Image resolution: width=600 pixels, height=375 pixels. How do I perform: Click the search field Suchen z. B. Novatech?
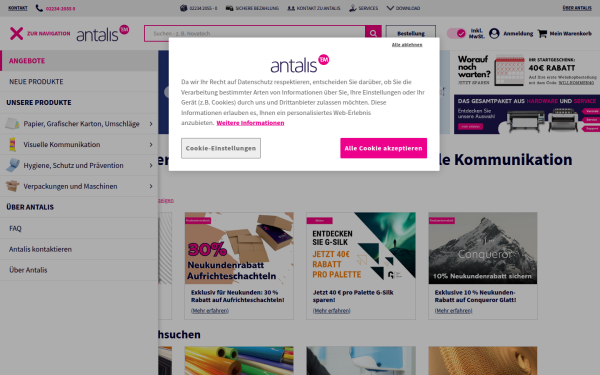click(x=254, y=33)
